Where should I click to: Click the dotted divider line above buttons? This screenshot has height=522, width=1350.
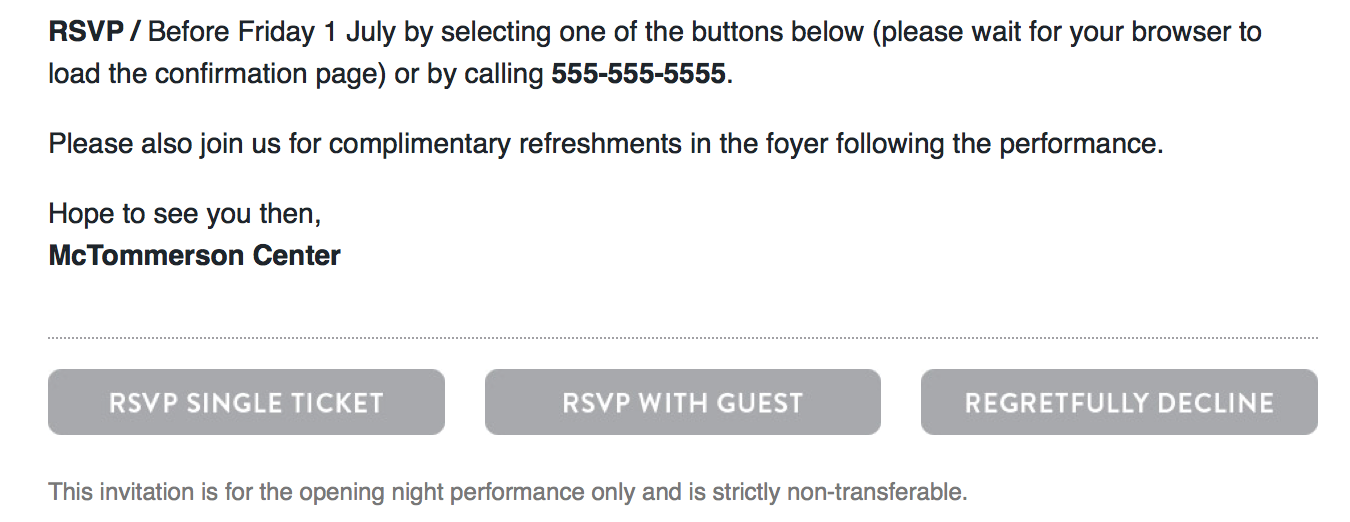click(x=683, y=338)
